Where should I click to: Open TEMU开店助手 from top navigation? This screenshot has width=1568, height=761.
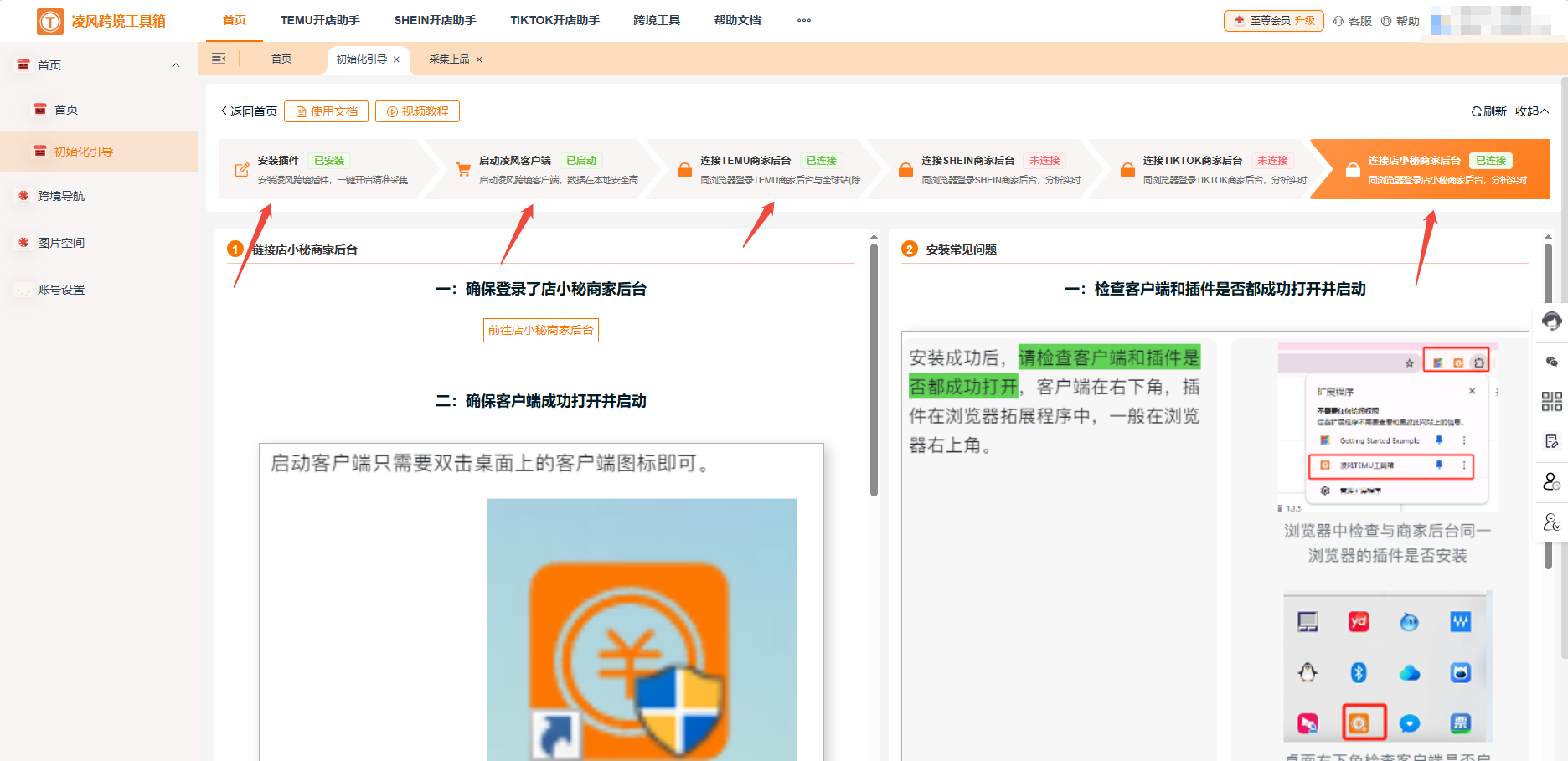point(319,20)
